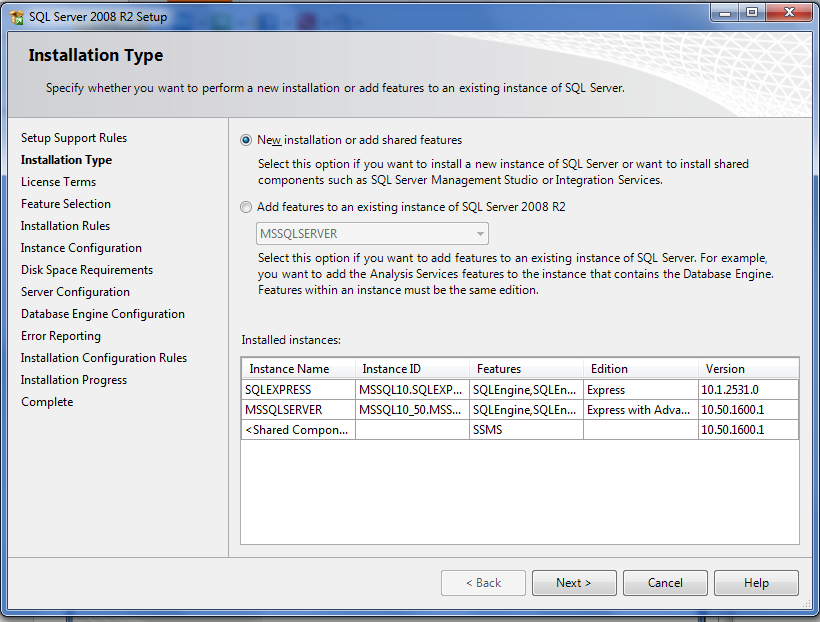Click the MSSQL10_50.MSS... instance ID cell
The image size is (820, 622).
click(x=412, y=410)
